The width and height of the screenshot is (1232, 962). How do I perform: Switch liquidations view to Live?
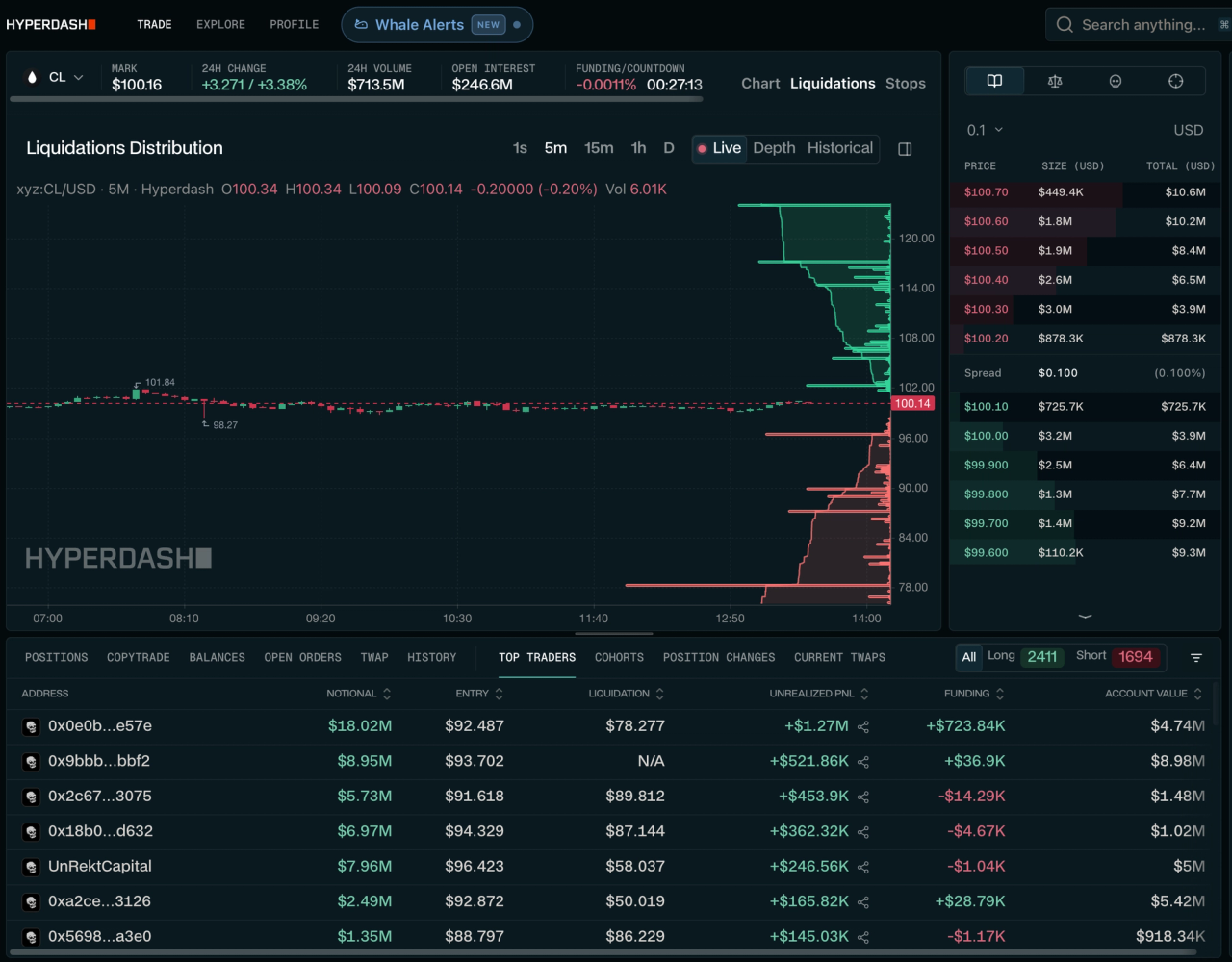(719, 148)
